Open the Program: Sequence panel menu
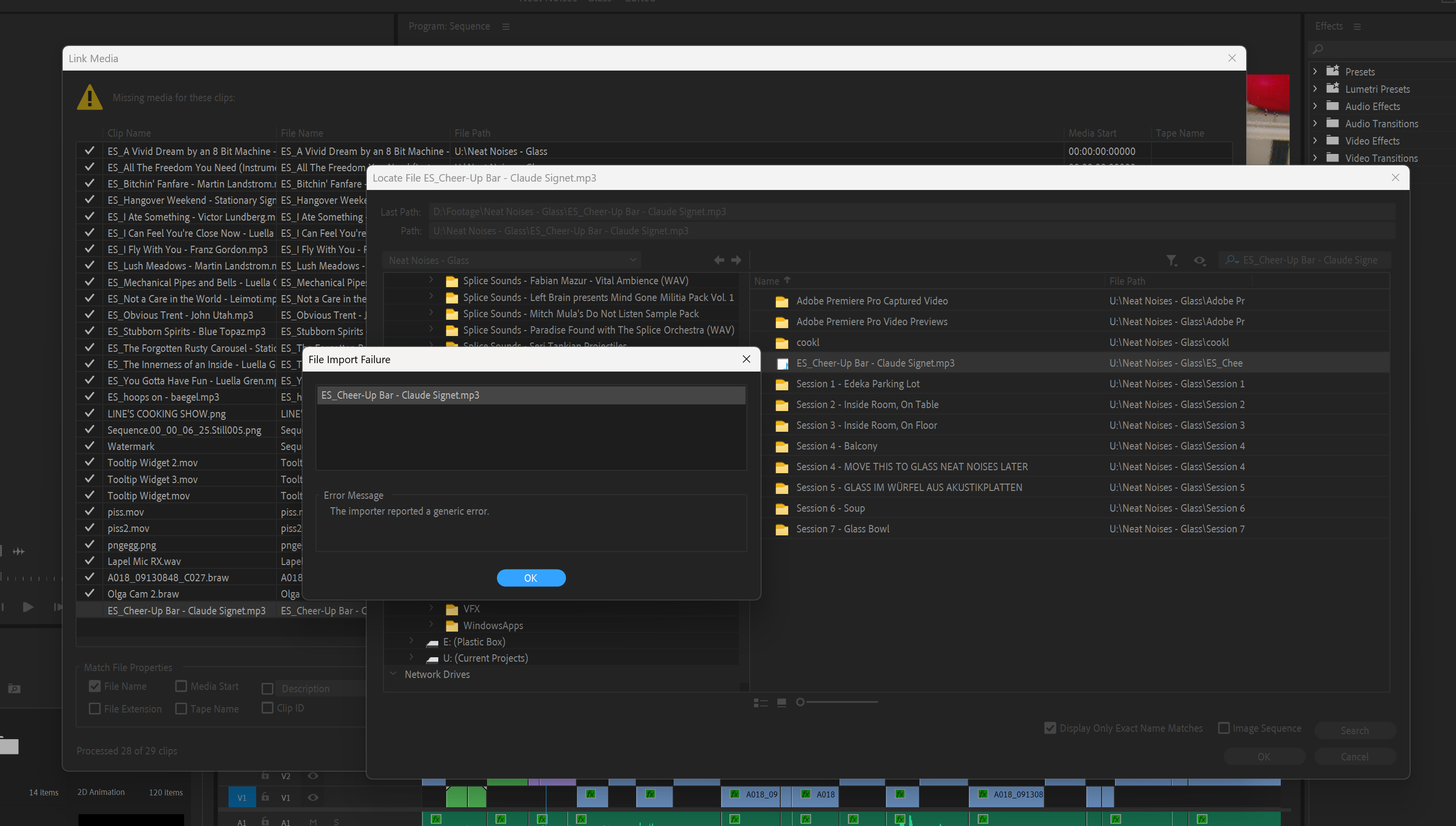This screenshot has width=1456, height=826. [505, 26]
